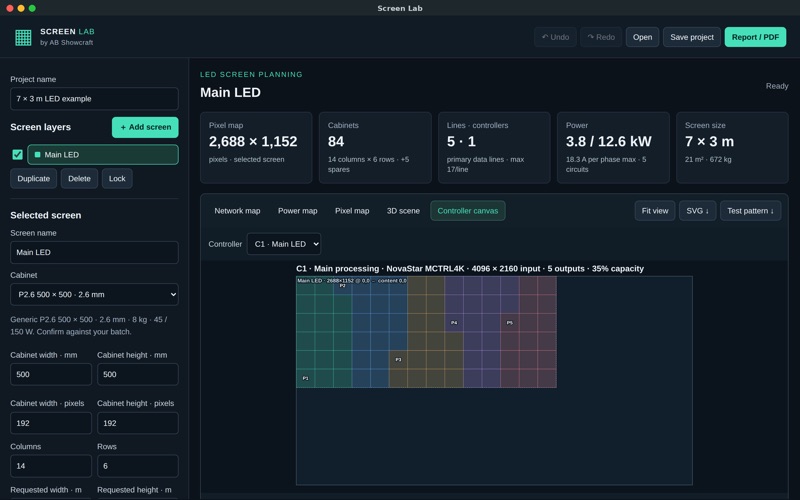The image size is (800, 500).
Task: Generate the Report / PDF
Action: point(755,37)
